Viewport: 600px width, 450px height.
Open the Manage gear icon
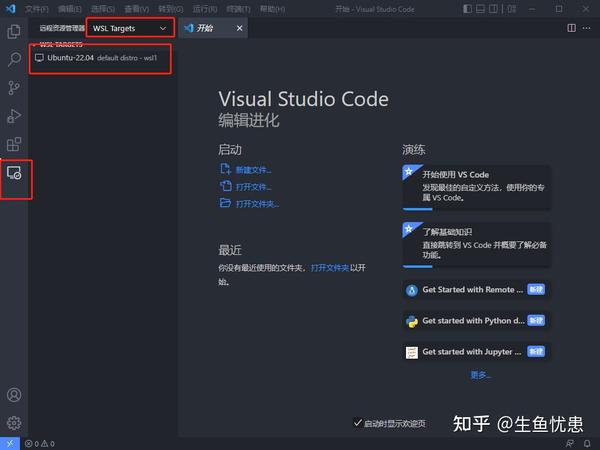tap(14, 423)
